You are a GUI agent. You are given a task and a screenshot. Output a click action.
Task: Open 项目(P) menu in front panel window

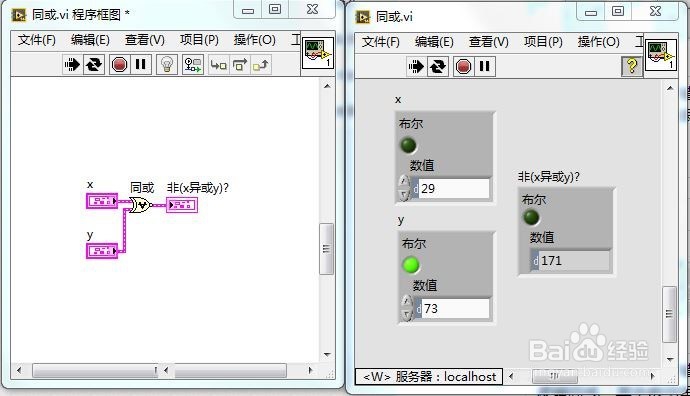pos(543,42)
